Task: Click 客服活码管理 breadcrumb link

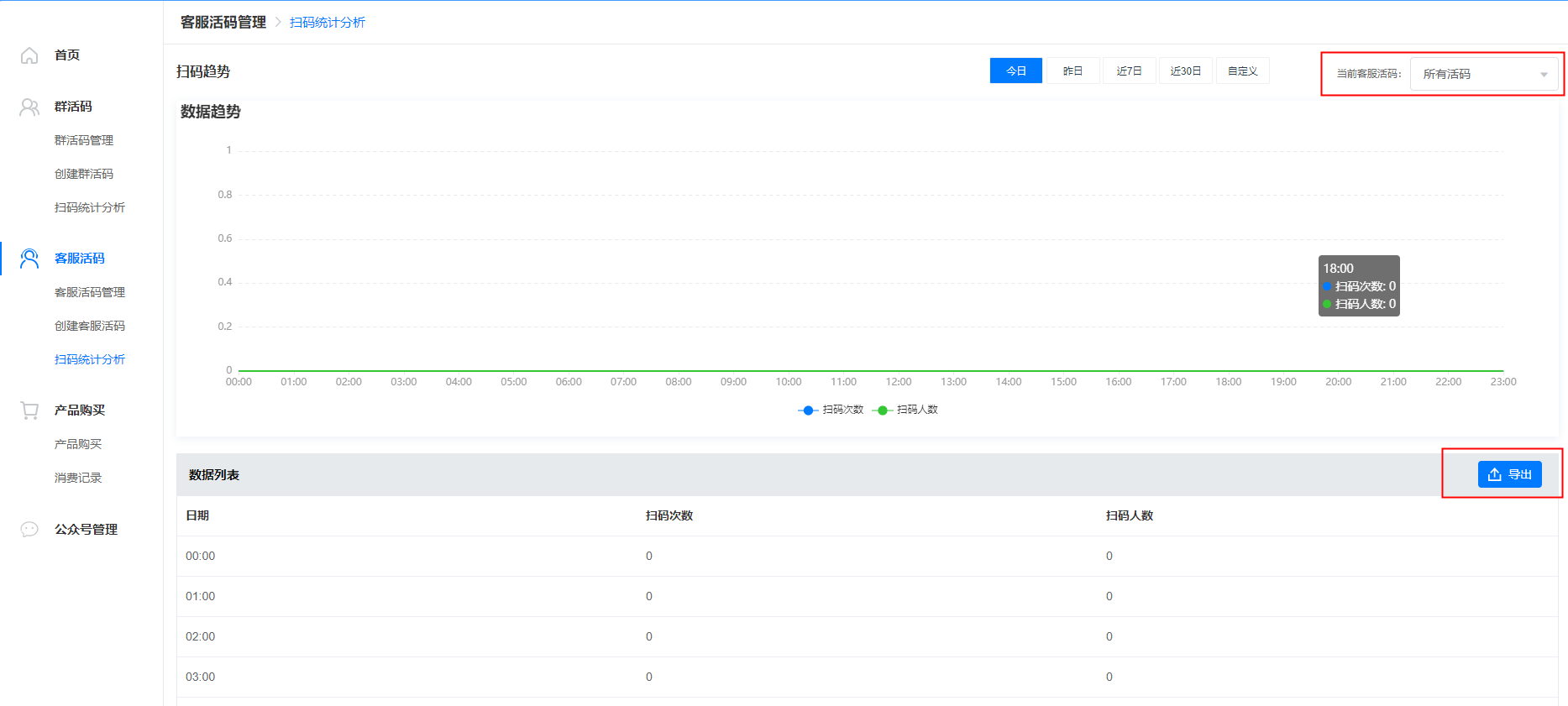Action: coord(223,23)
